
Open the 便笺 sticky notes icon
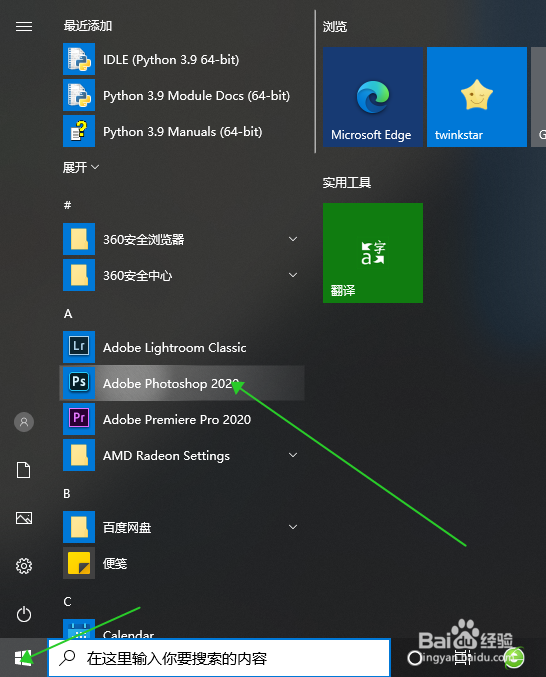coord(79,563)
